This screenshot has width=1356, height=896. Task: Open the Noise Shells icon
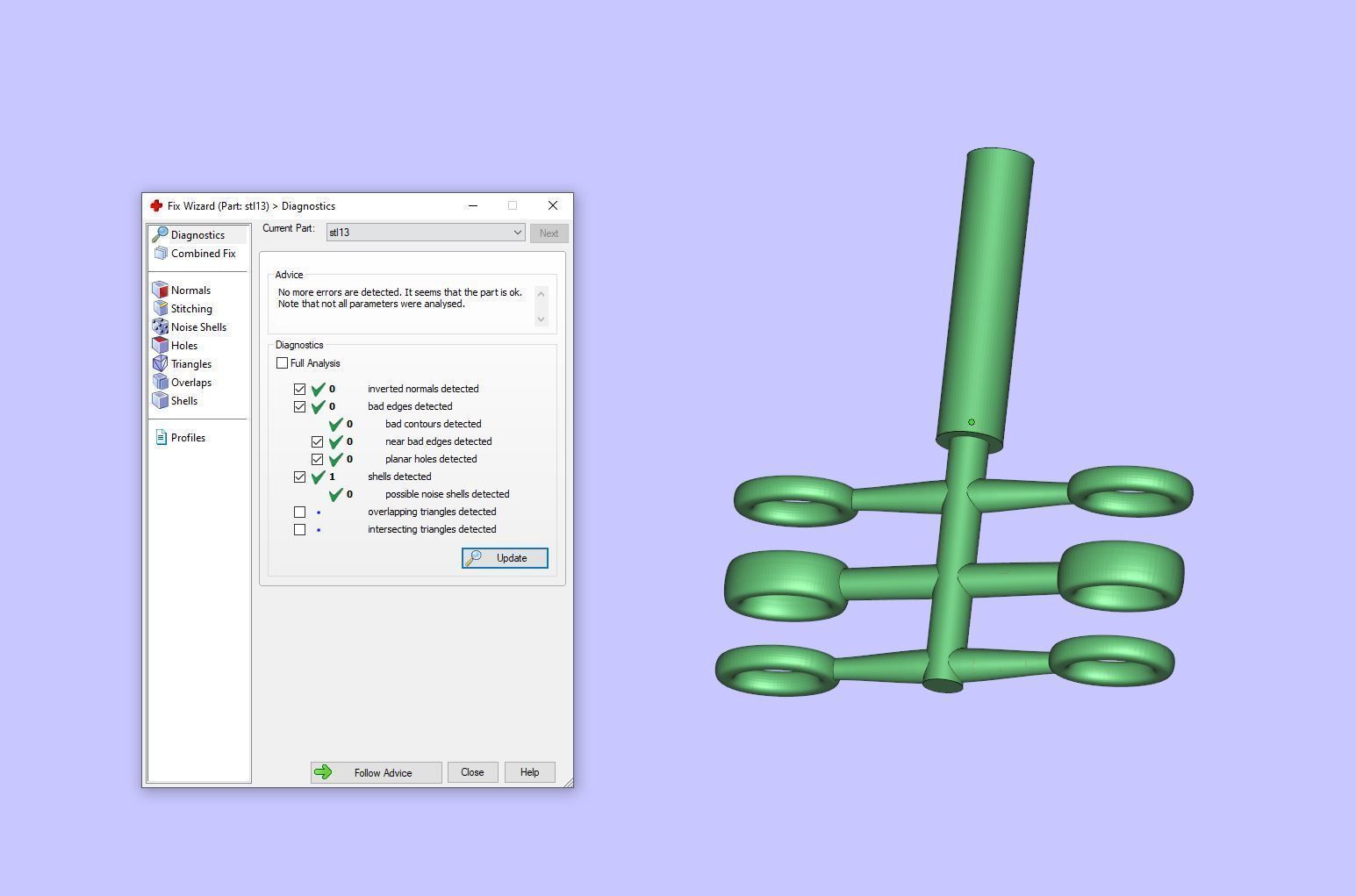pyautogui.click(x=160, y=326)
